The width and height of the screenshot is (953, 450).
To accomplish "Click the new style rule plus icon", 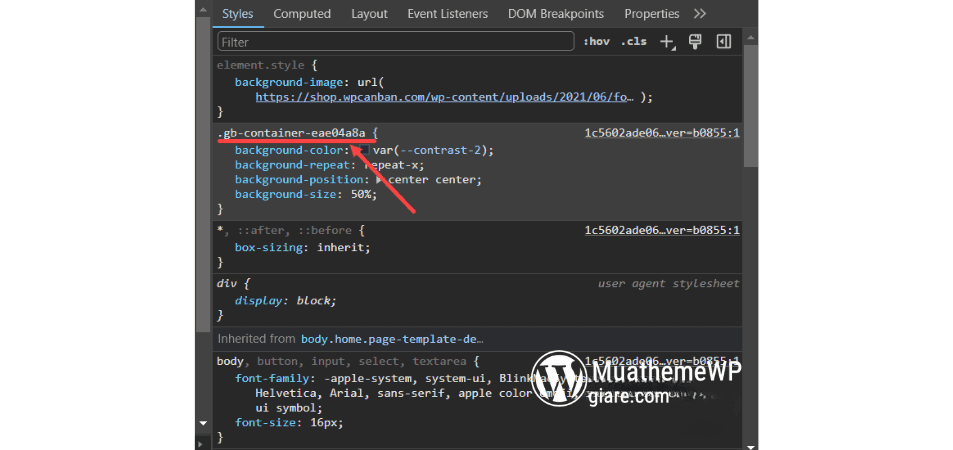I will (668, 42).
